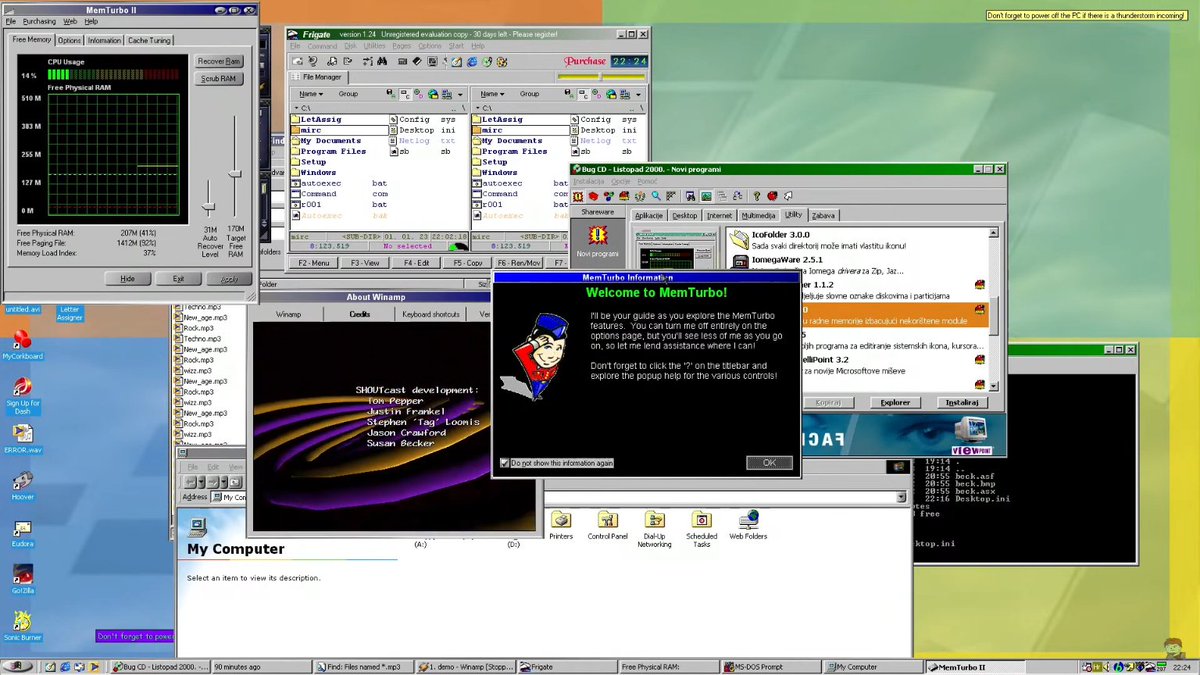Switch to Cache Tuning tab in MemTurbo

point(149,40)
